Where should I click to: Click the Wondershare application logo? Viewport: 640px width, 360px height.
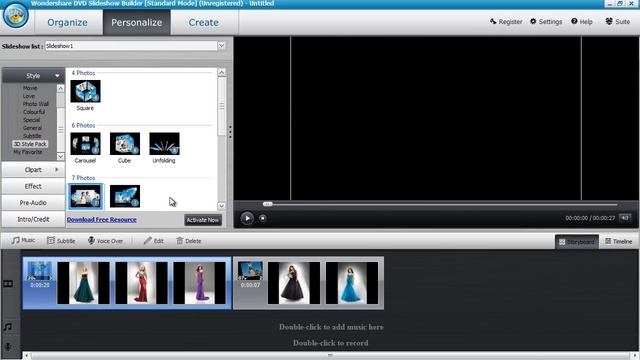(x=16, y=16)
